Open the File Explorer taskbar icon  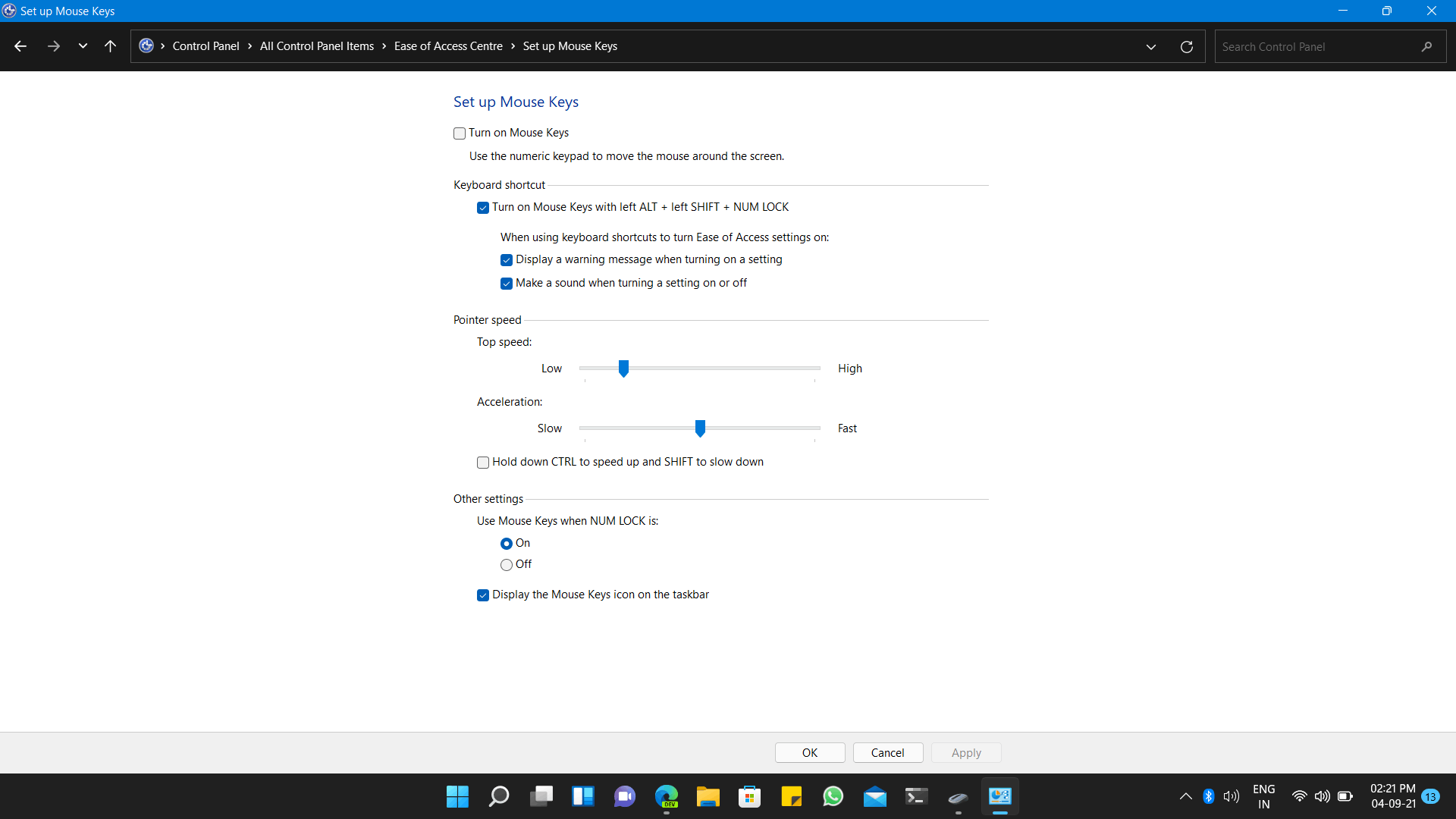tap(708, 796)
